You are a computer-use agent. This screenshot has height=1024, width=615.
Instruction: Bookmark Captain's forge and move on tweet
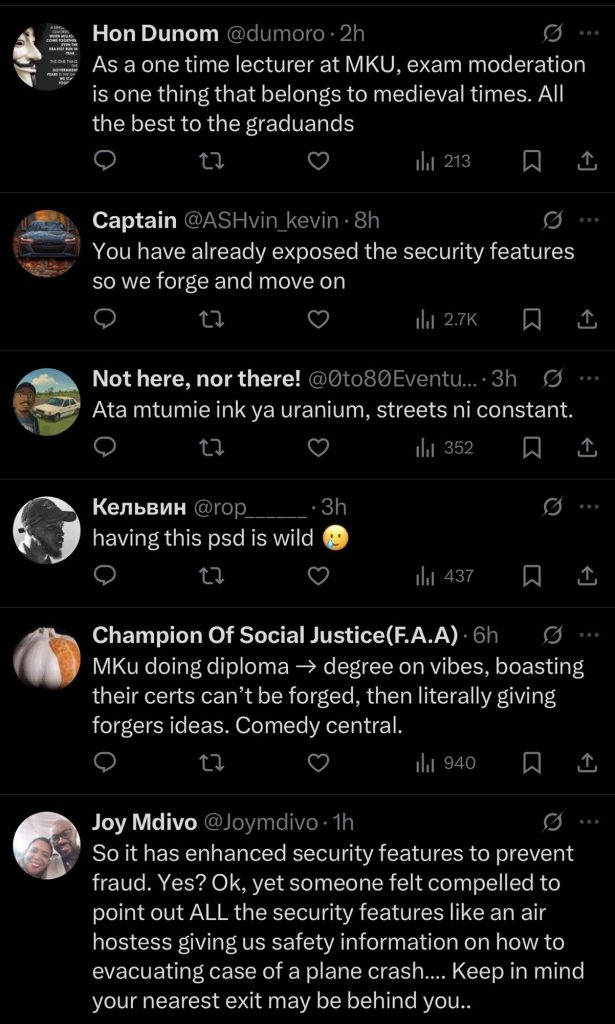click(x=532, y=319)
